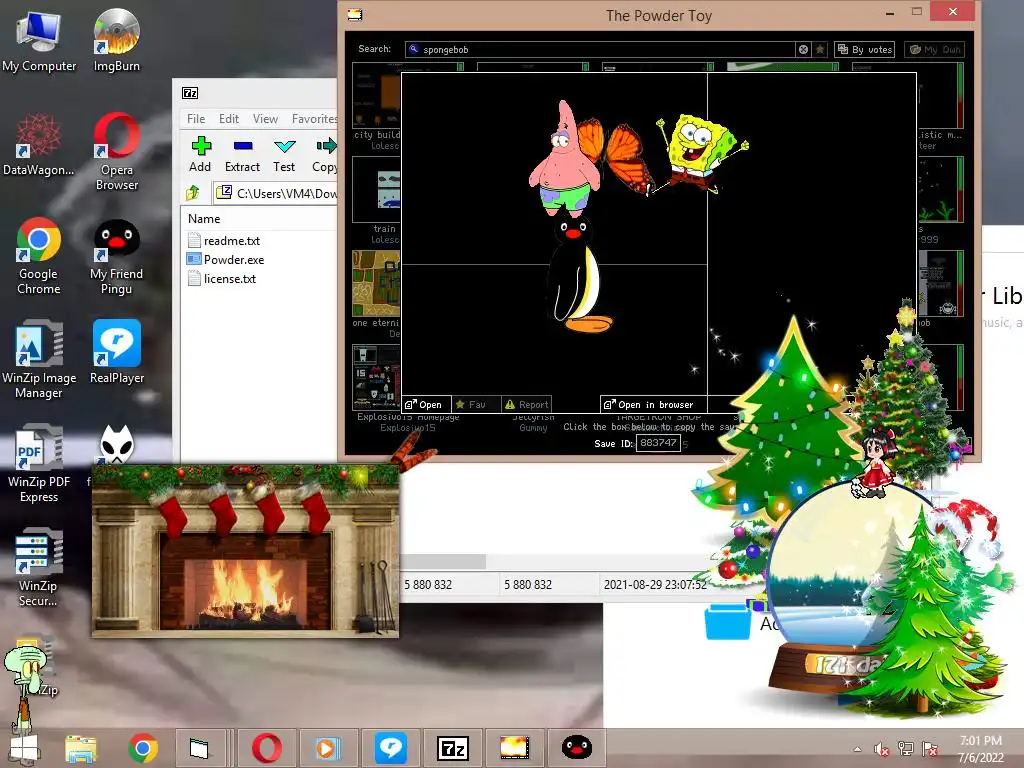
Task: Open RealPlayer desktop shortcut
Action: [116, 351]
